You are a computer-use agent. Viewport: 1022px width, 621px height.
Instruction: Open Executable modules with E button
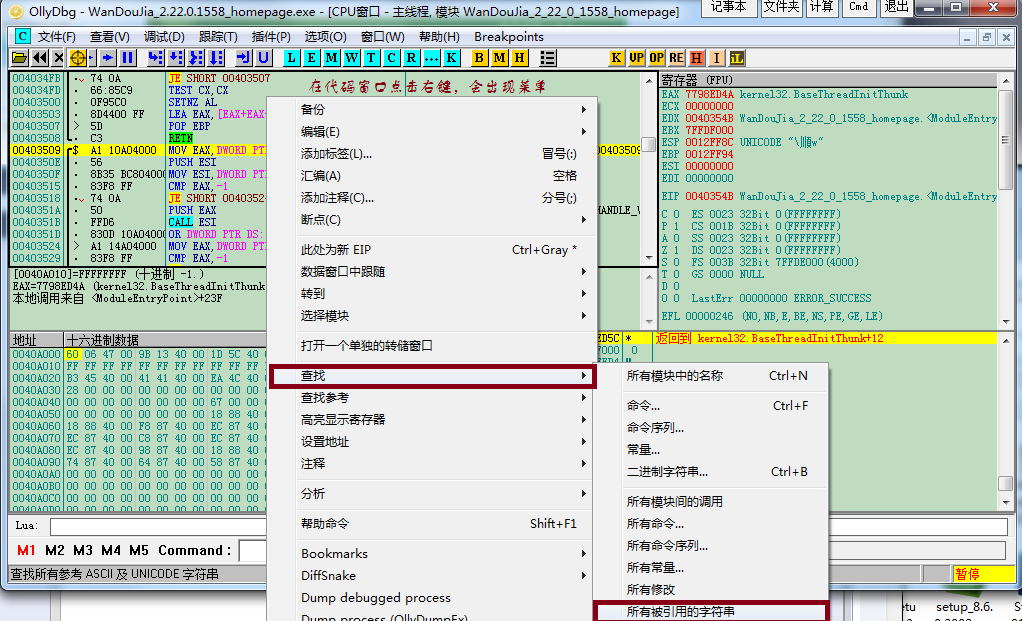tap(312, 58)
